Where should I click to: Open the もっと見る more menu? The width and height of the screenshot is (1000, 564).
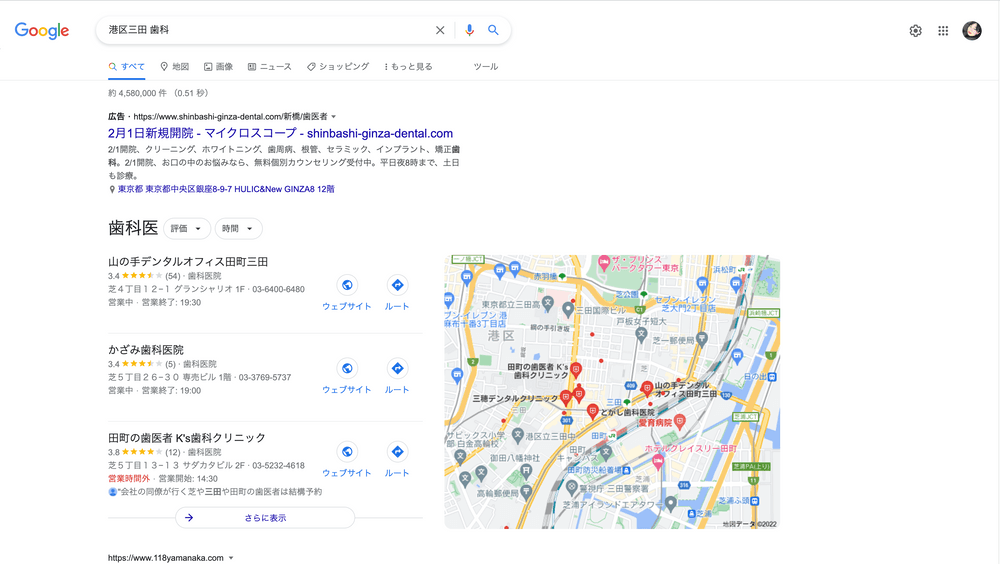pos(408,67)
